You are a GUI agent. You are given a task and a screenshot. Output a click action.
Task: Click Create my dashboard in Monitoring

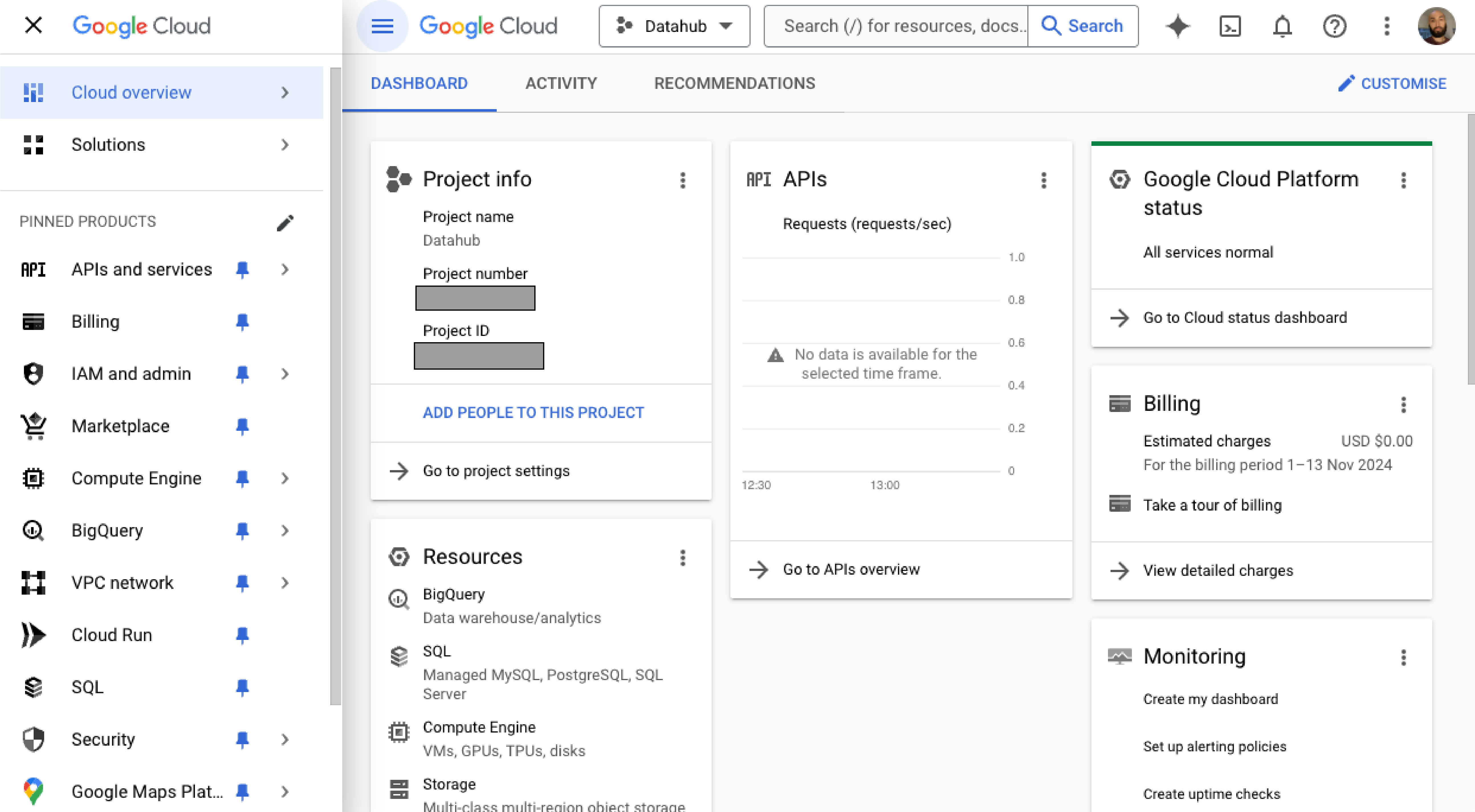pos(1211,699)
